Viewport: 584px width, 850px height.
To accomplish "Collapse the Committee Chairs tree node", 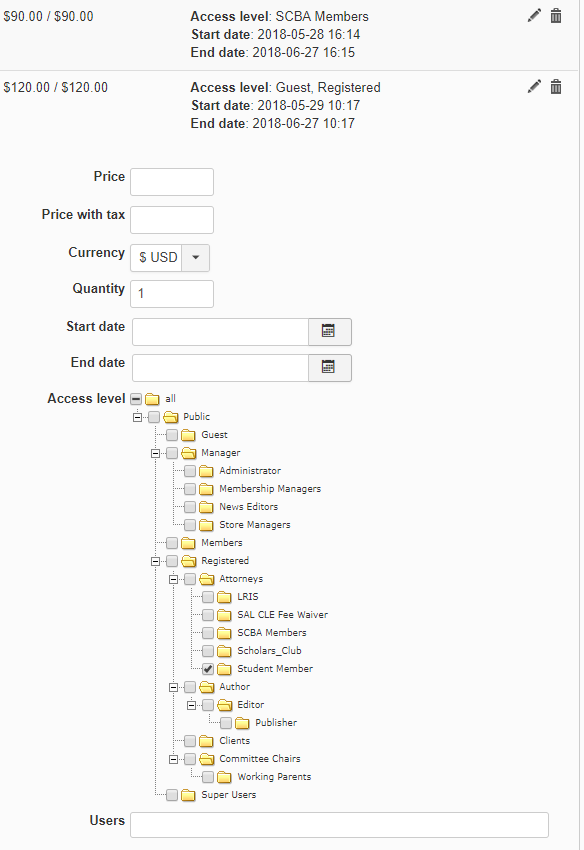I will tap(174, 759).
